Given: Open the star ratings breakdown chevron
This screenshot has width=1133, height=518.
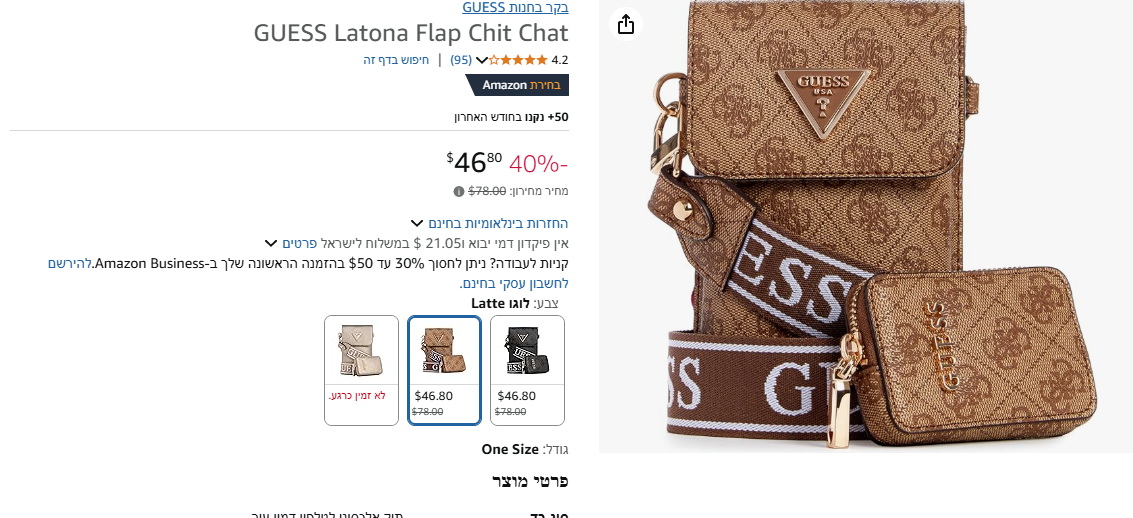Looking at the screenshot, I should 481,60.
